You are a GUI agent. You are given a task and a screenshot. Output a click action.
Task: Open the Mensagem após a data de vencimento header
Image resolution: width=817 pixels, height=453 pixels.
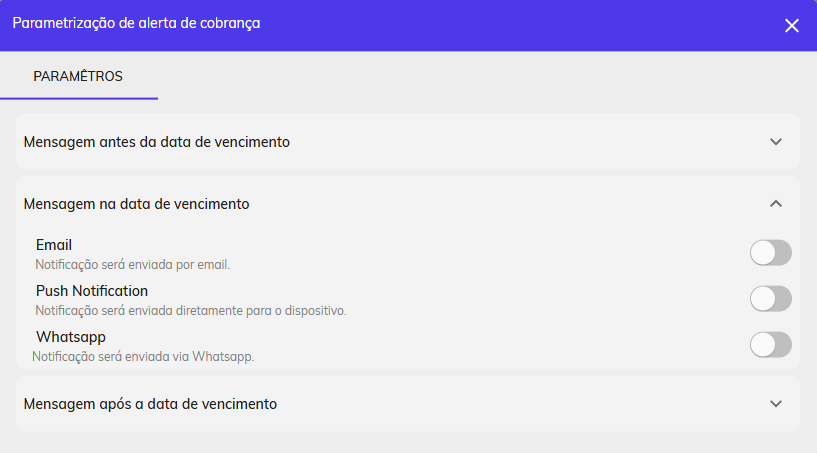[x=407, y=404]
